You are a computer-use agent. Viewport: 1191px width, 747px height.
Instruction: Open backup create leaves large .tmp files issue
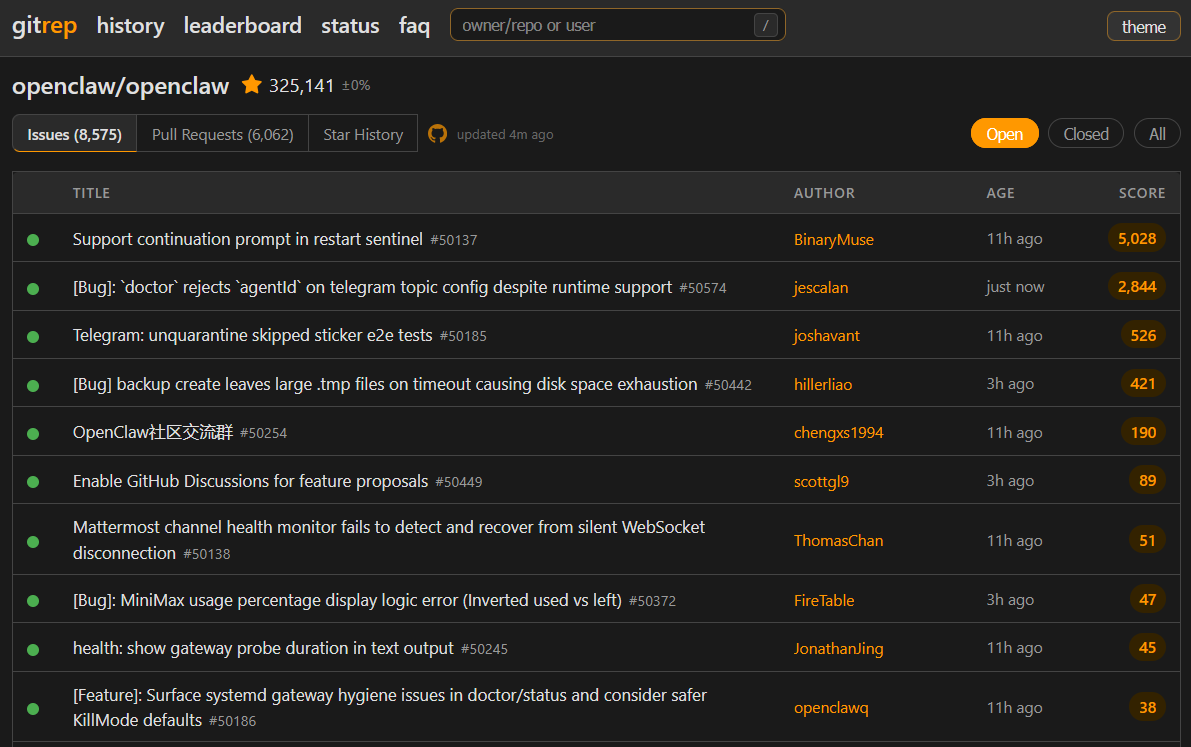click(x=385, y=384)
